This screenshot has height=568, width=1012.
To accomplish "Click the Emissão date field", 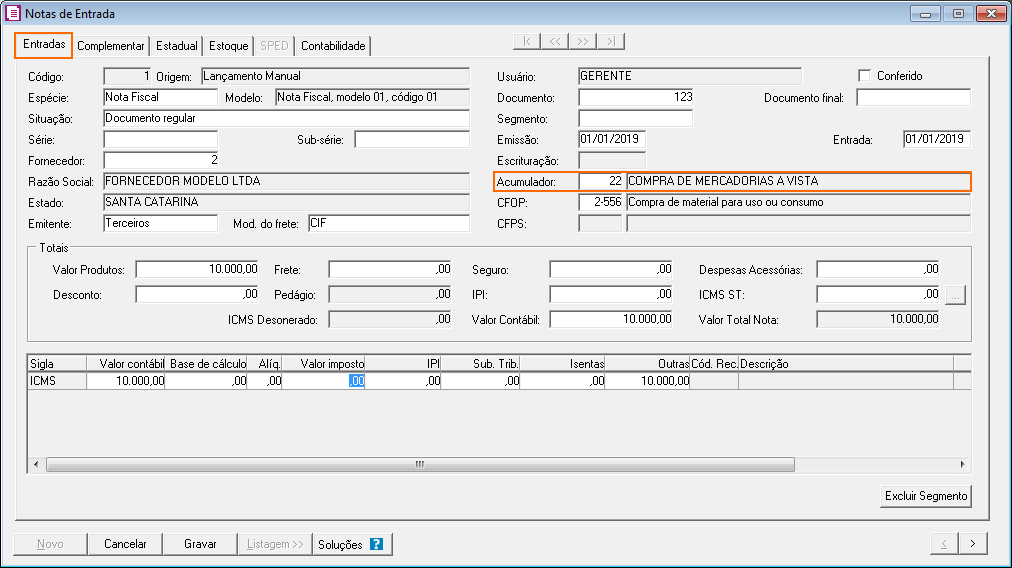I will (x=612, y=139).
